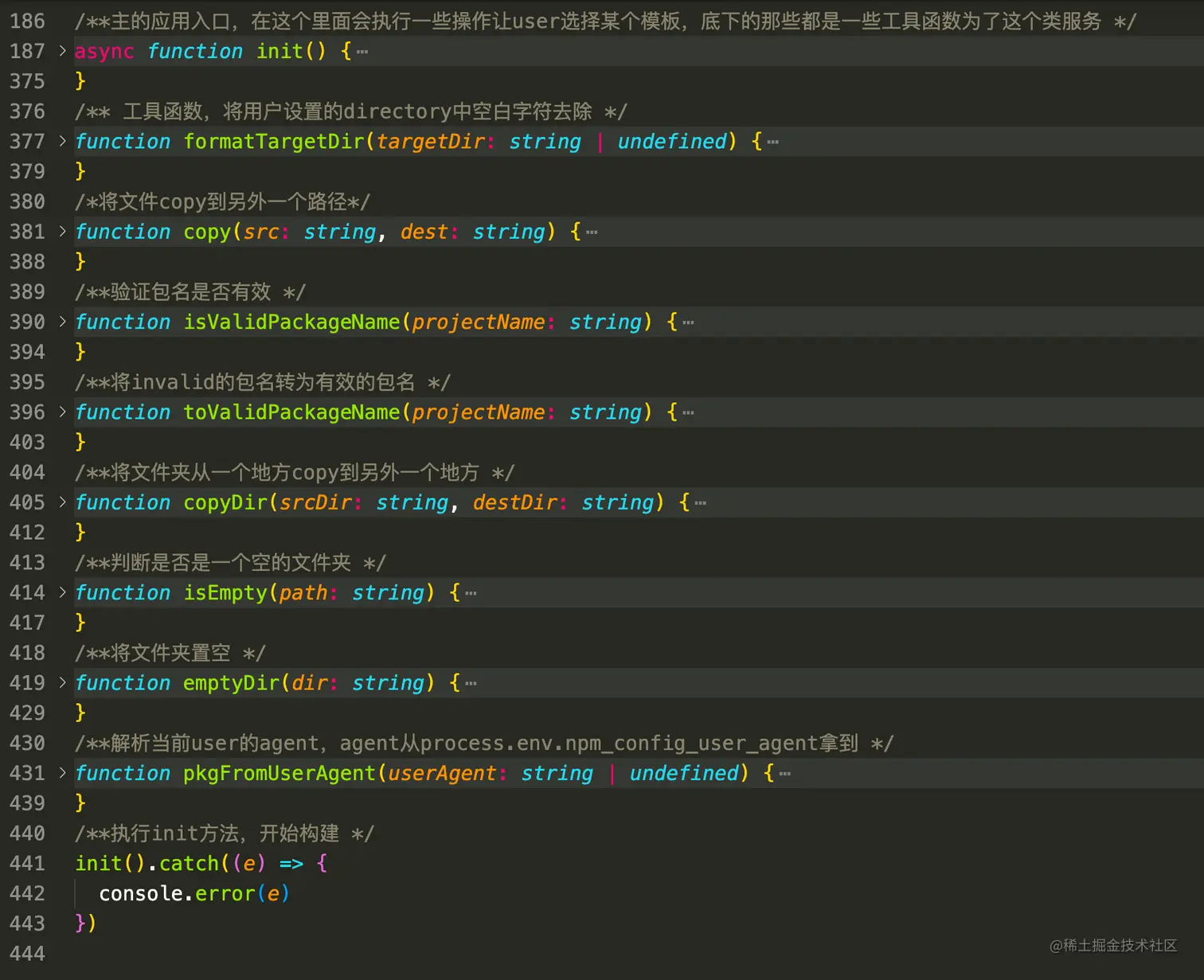This screenshot has width=1204, height=980.
Task: Place cursor on pkgFromUserAgent function name
Action: point(279,773)
